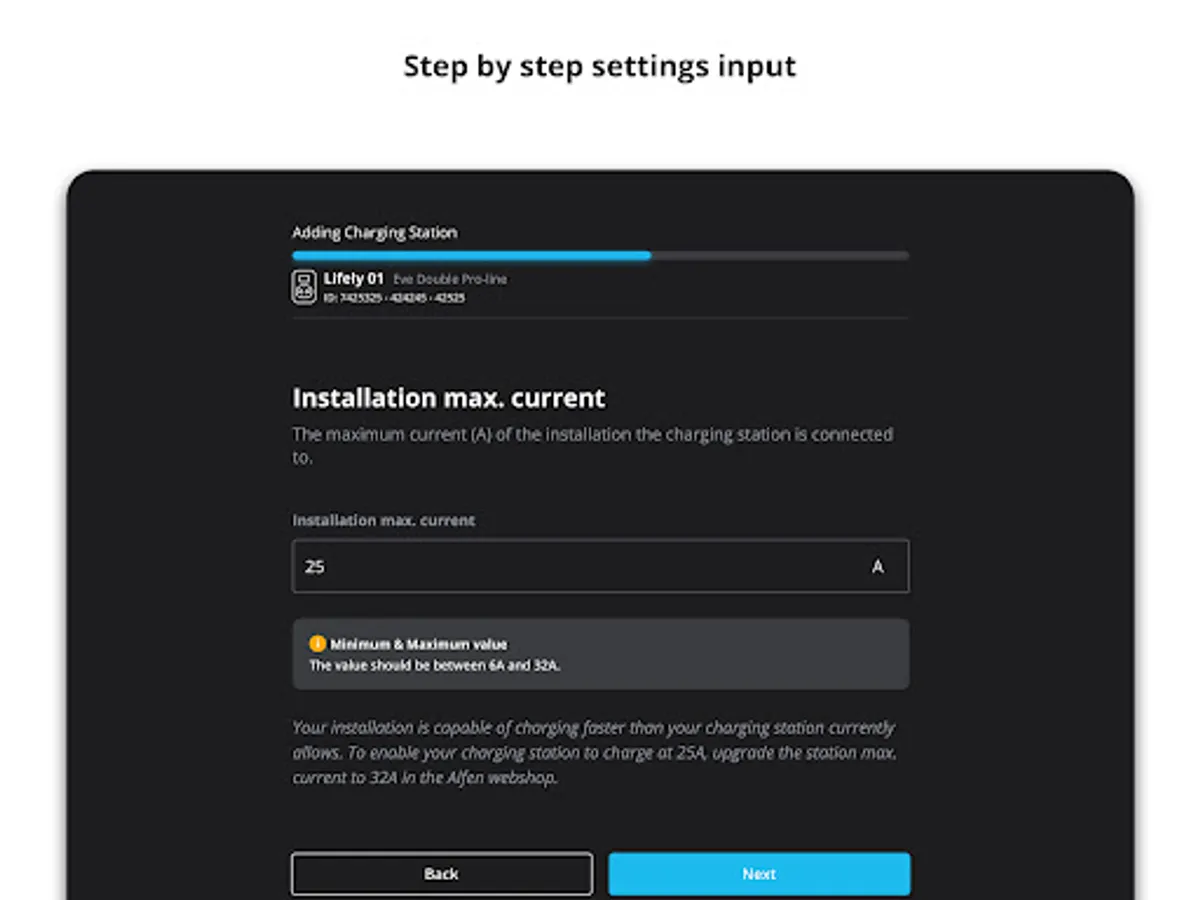
Task: Click the station ID number text
Action: [394, 298]
